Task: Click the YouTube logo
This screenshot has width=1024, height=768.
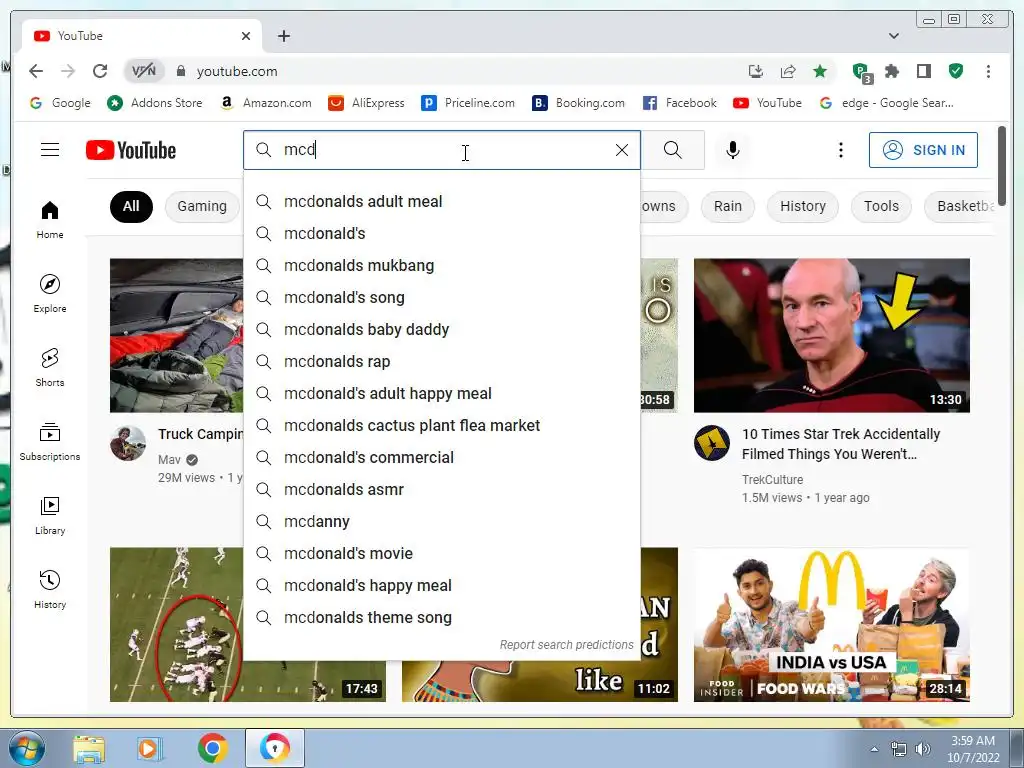Action: point(131,150)
